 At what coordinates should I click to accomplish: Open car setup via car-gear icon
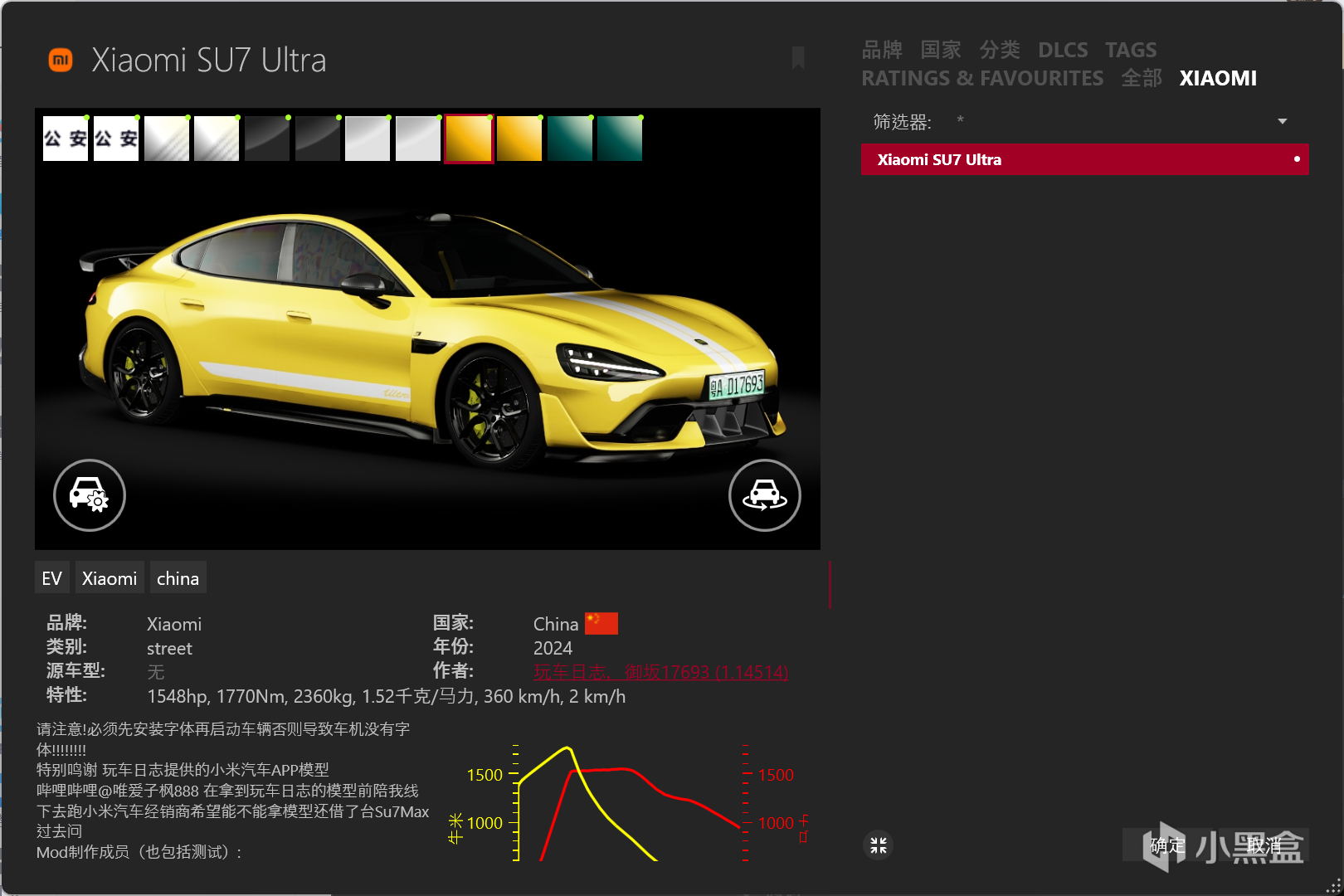[90, 495]
